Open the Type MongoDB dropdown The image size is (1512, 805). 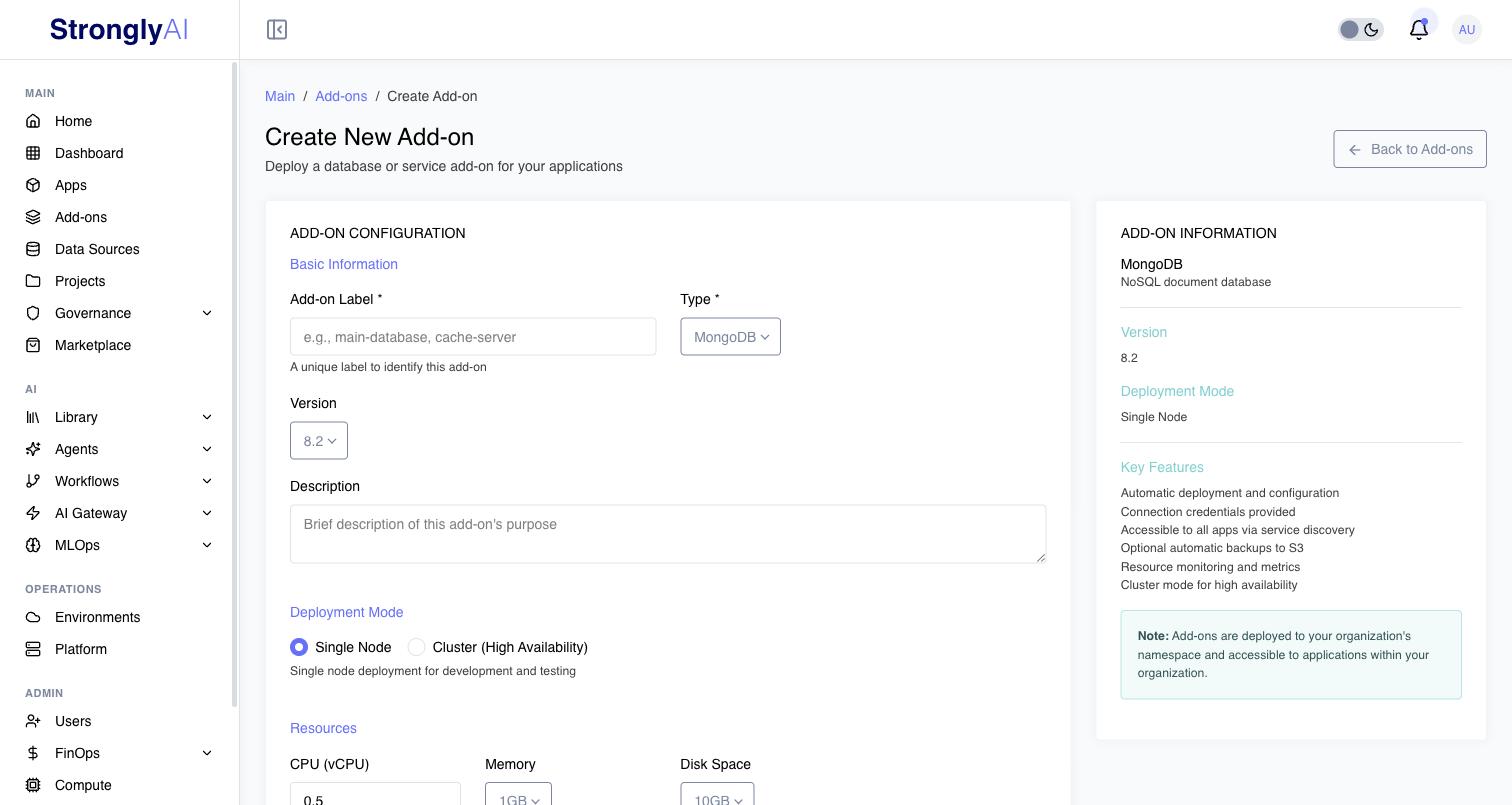pos(731,337)
